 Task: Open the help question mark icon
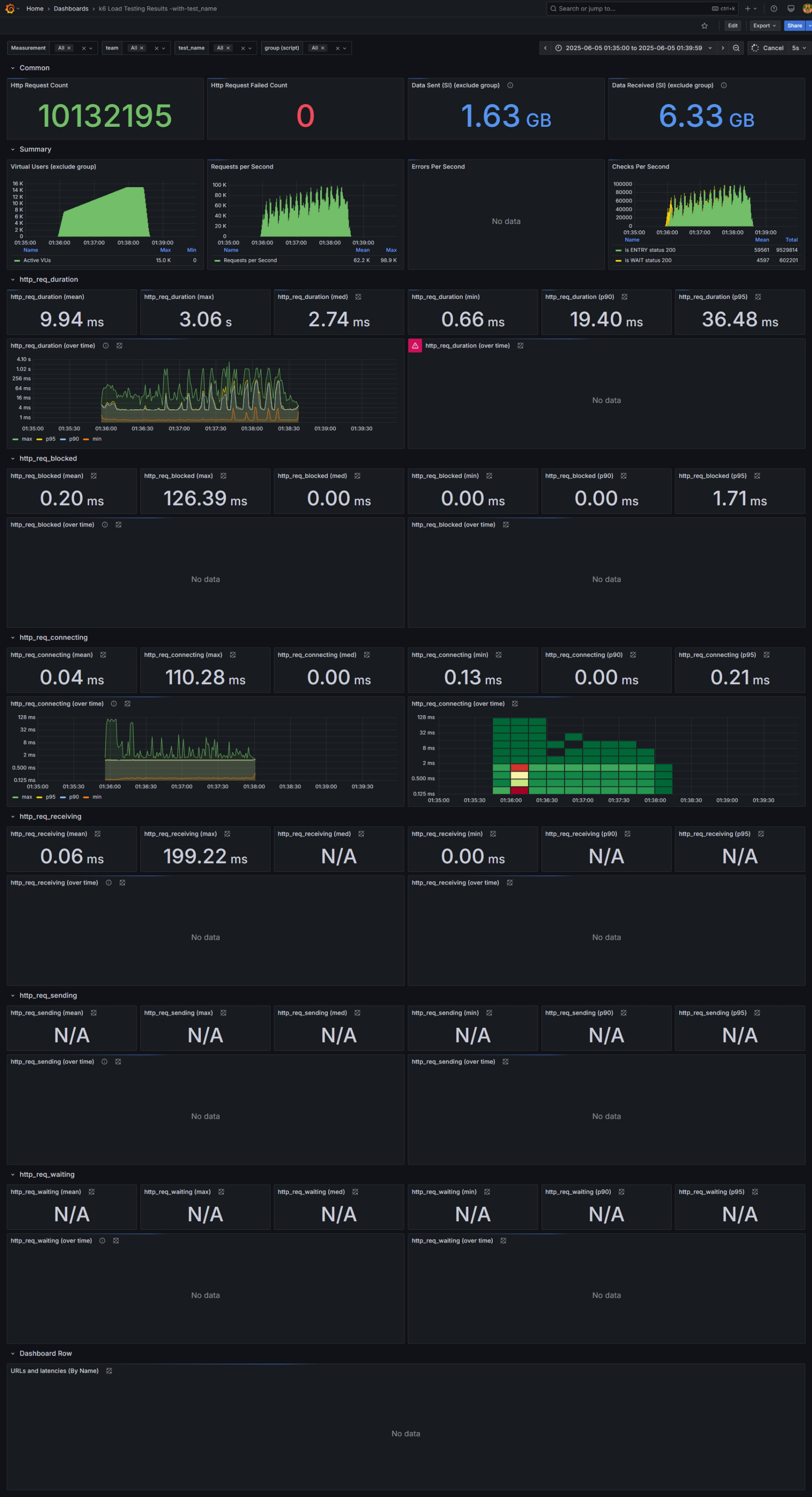[x=774, y=9]
